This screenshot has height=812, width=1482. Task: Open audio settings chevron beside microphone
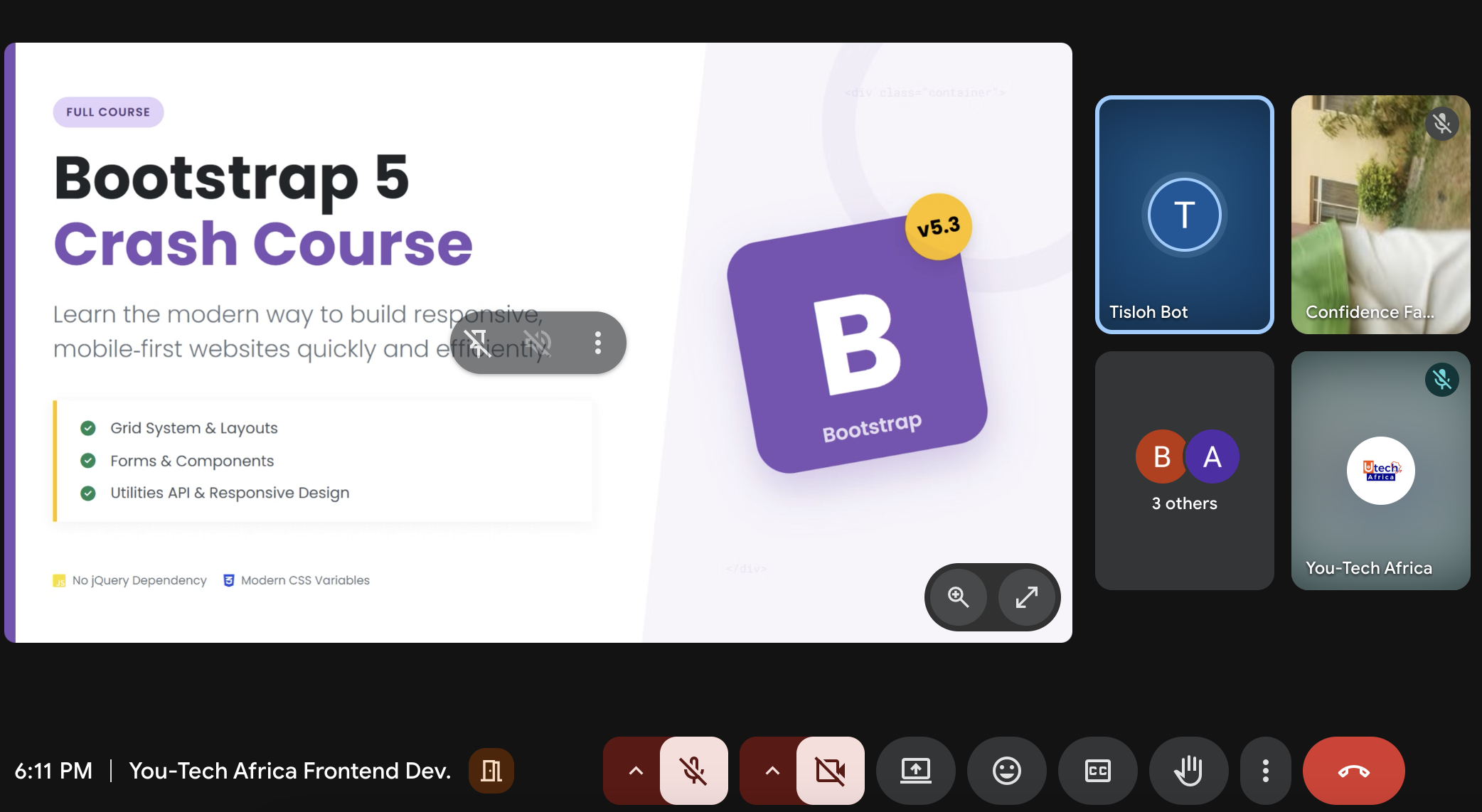coord(635,771)
